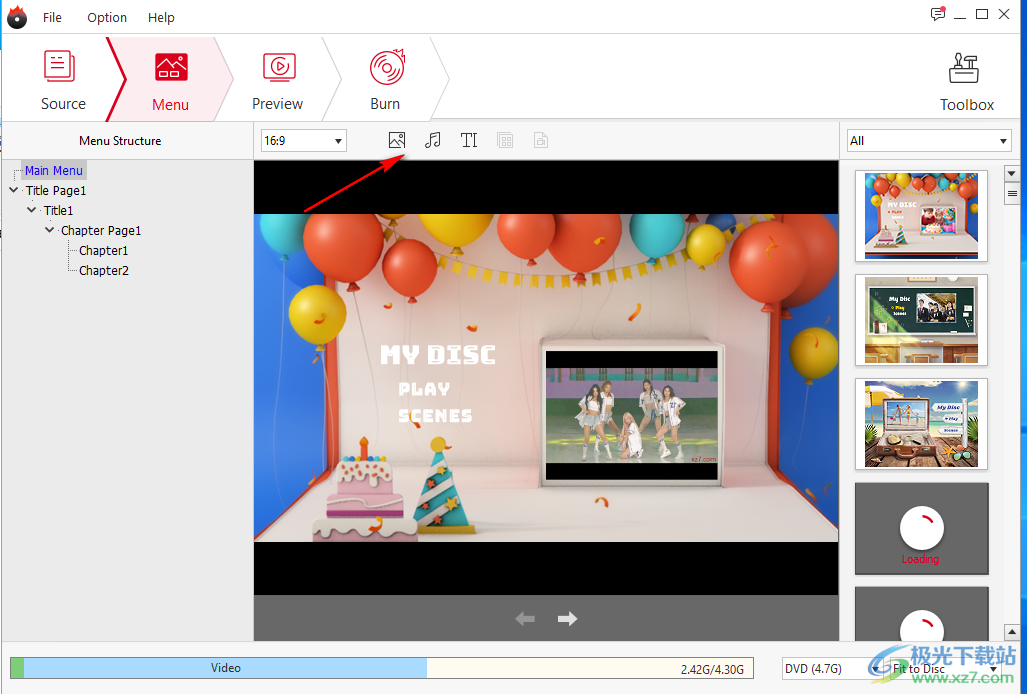
Task: Open the Option menu
Action: (x=107, y=17)
